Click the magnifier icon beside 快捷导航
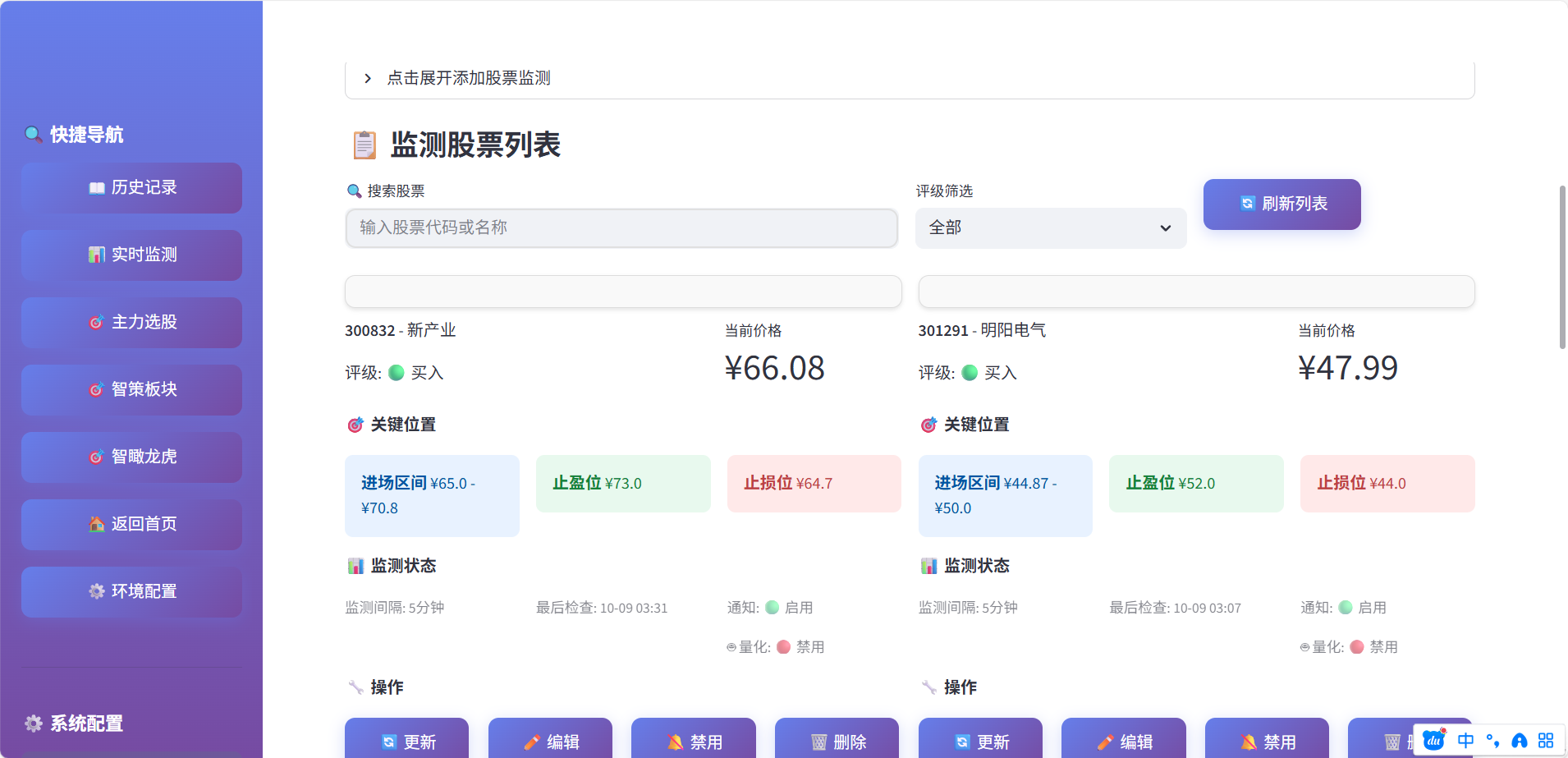The width and height of the screenshot is (1568, 758). tap(33, 134)
